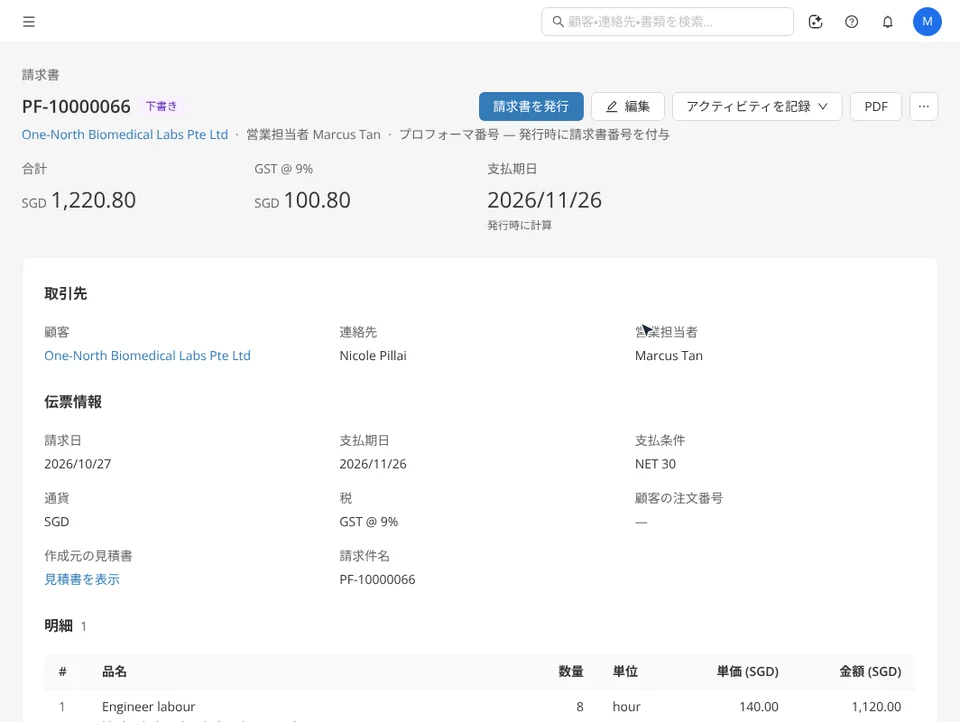Screen dimensions: 960x722
Task: Follow the 見積書を表示 link
Action: click(x=82, y=579)
